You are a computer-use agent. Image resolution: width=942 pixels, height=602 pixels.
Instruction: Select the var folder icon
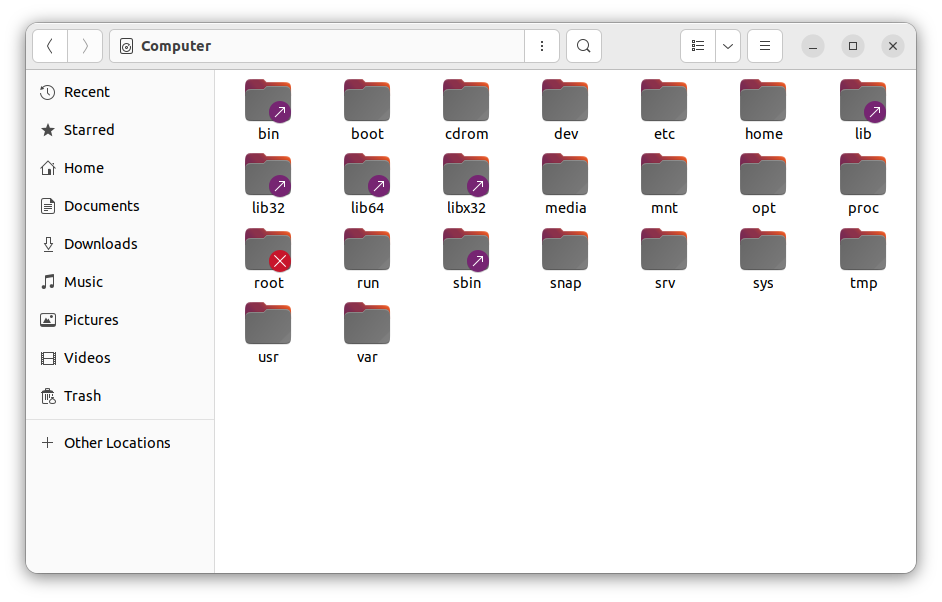pyautogui.click(x=367, y=324)
